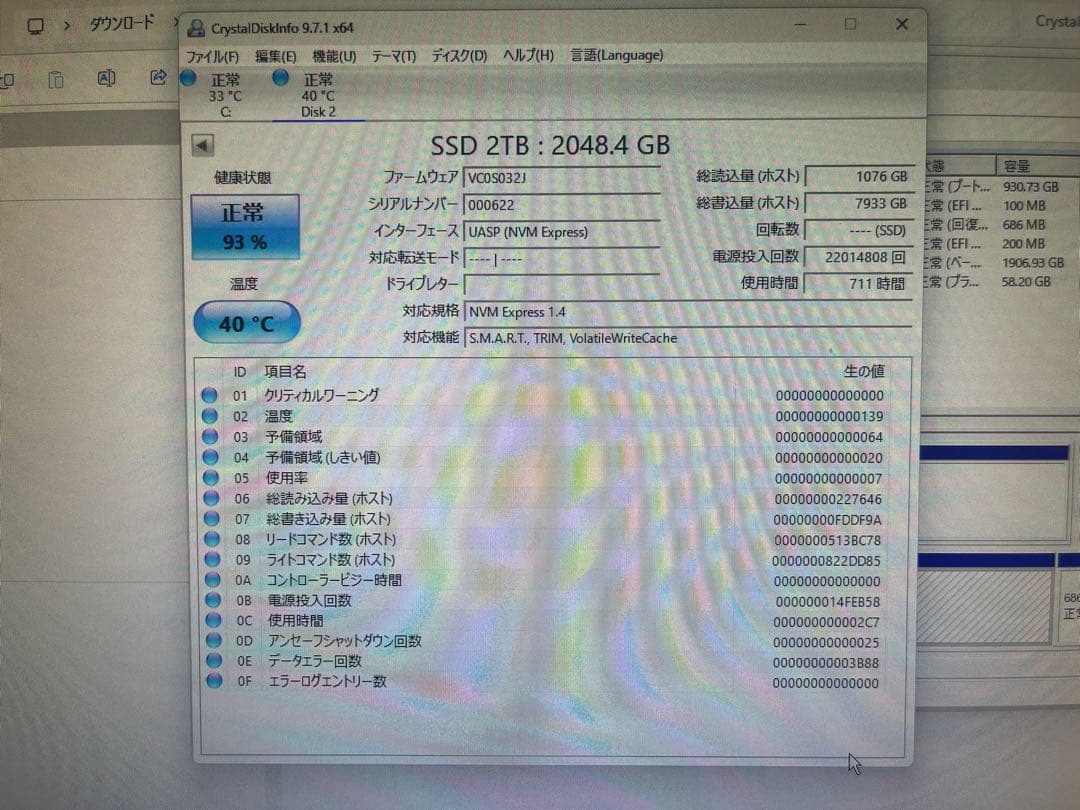Click raw value 00000000FDDF9A
The image size is (1080, 810).
[x=827, y=519]
